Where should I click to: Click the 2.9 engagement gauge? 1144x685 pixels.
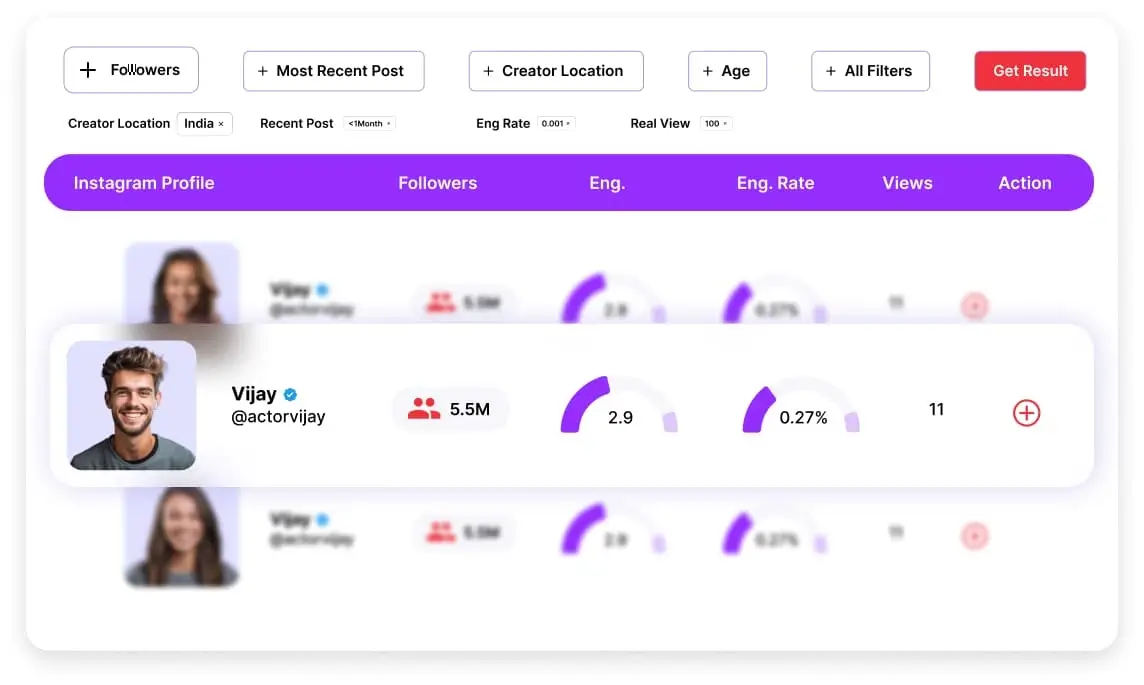pyautogui.click(x=619, y=406)
